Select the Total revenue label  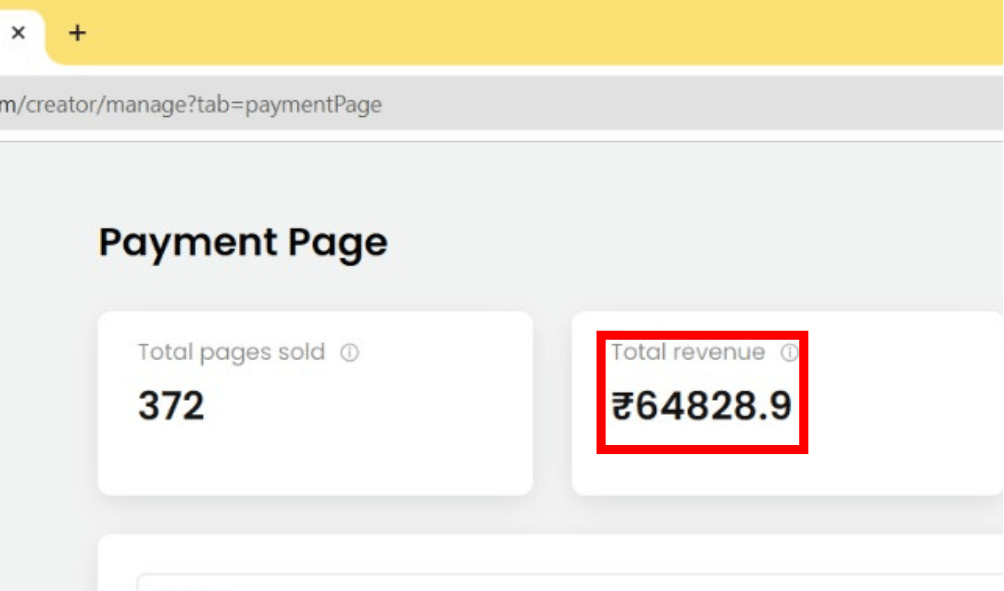coord(688,352)
